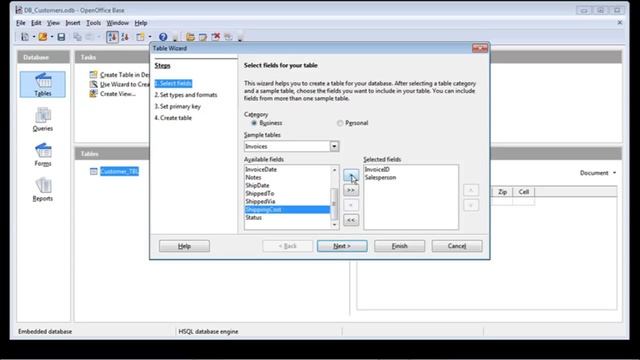Open the Insert menu
Image resolution: width=640 pixels, height=360 pixels.
pyautogui.click(x=73, y=23)
